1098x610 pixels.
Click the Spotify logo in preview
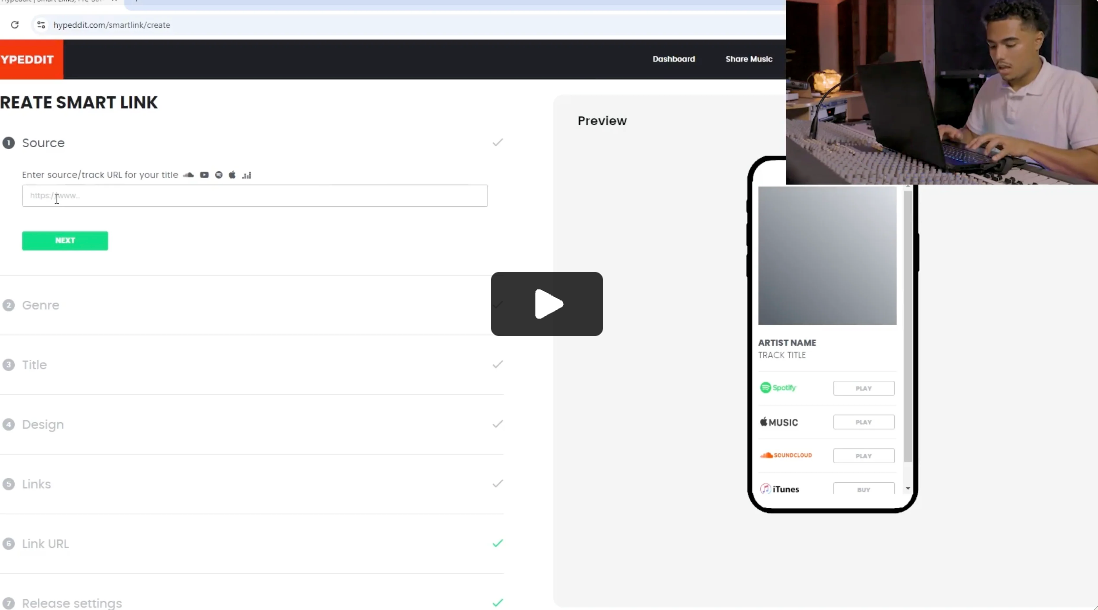pyautogui.click(x=778, y=388)
